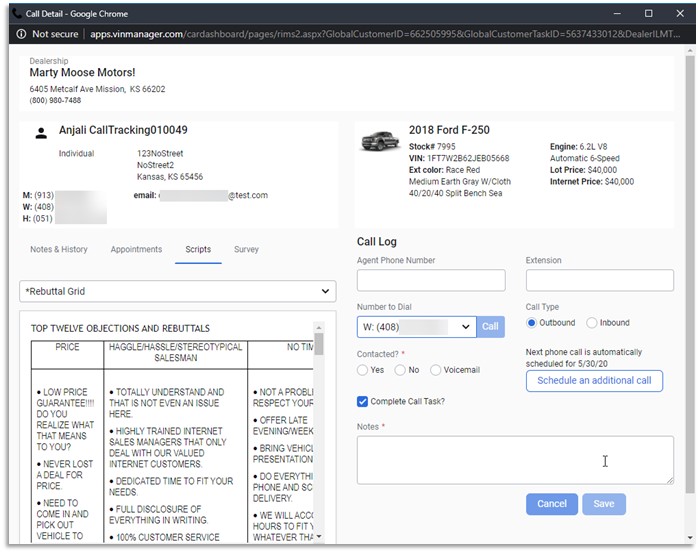Click Schedule an additional call button

(594, 381)
